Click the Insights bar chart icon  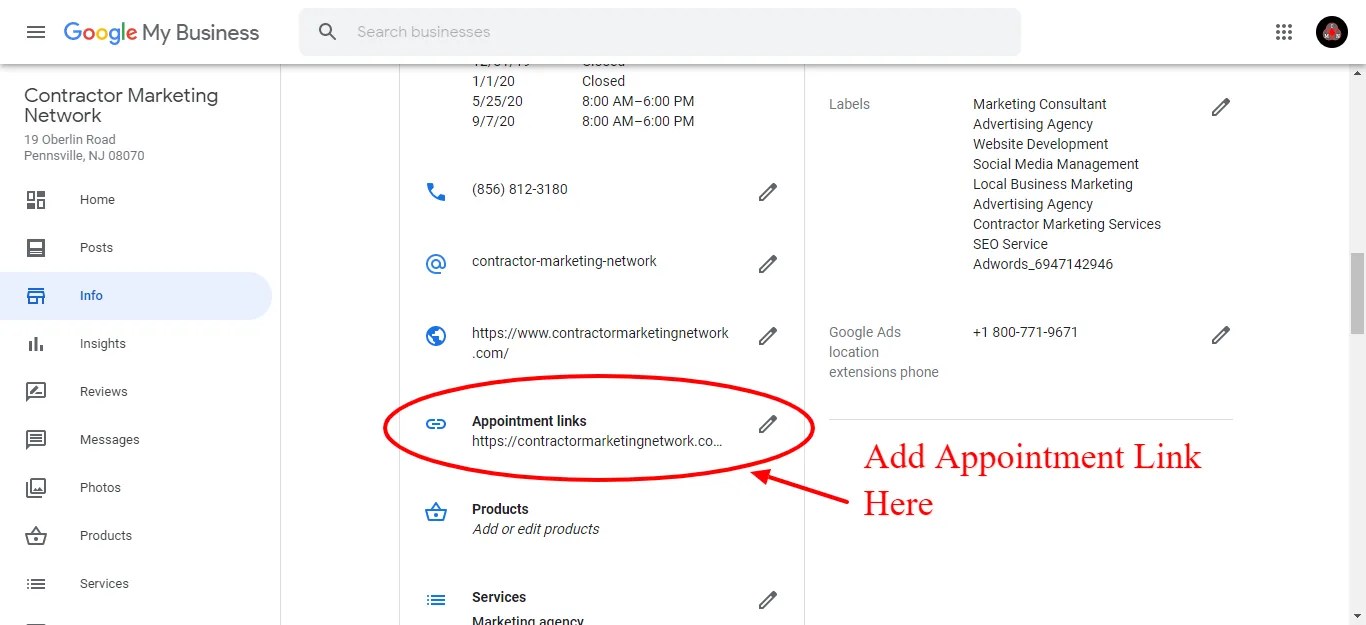click(36, 344)
